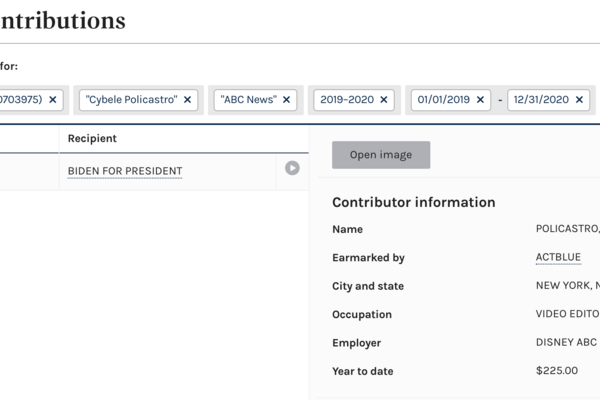
Task: Click the $225.00 year to date amount
Action: 557,371
